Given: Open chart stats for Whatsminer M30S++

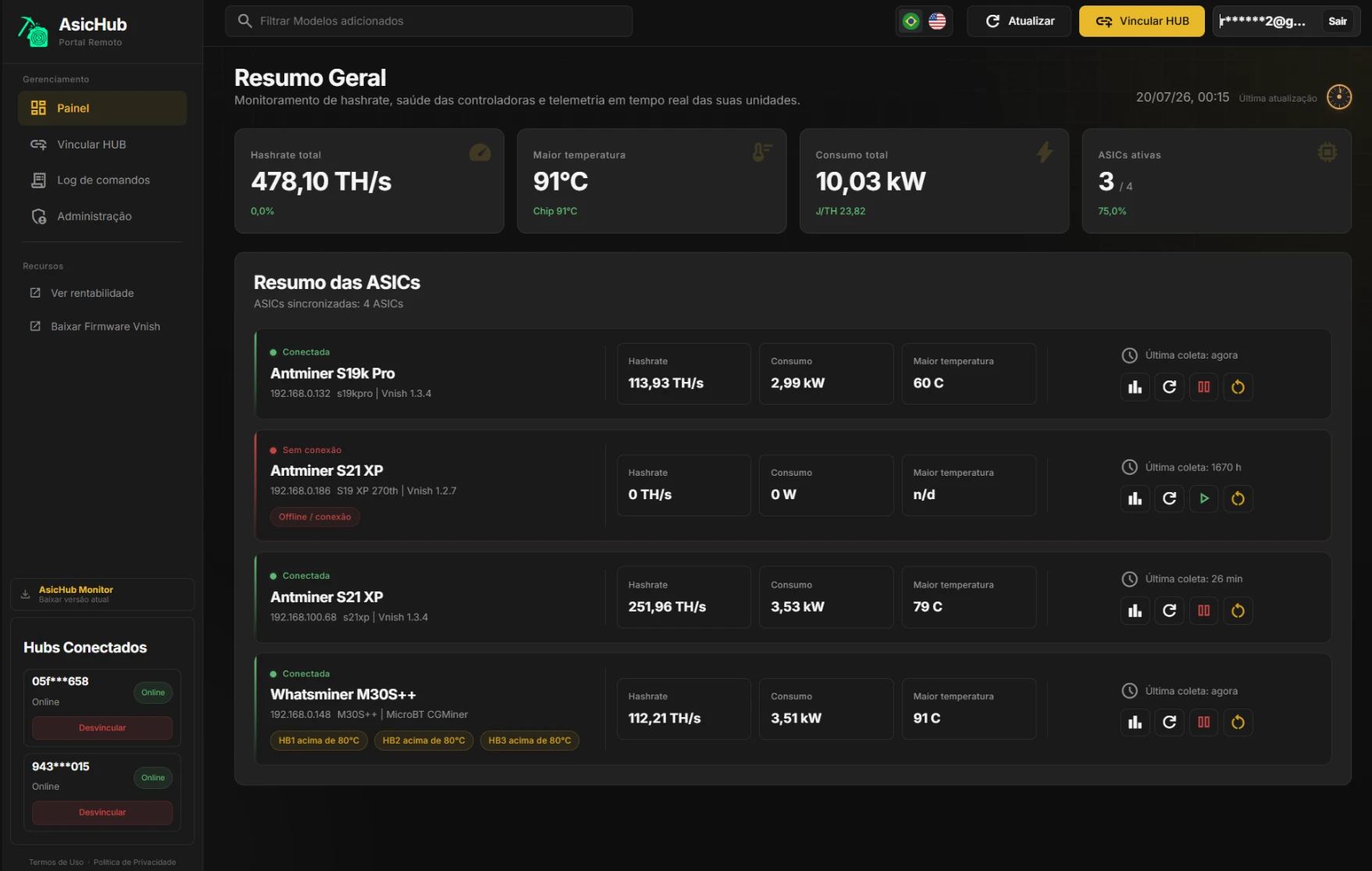Looking at the screenshot, I should coord(1135,723).
